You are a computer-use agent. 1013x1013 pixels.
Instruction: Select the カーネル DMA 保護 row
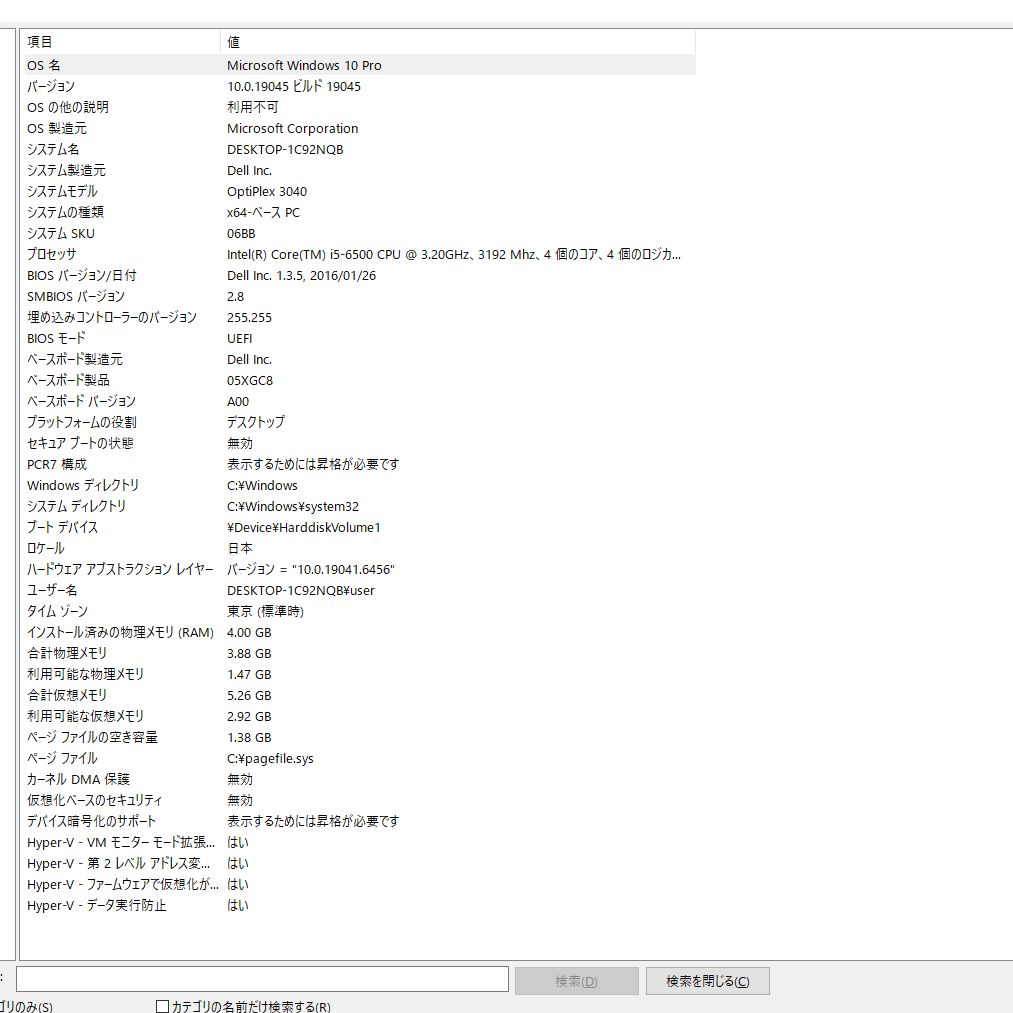point(120,779)
